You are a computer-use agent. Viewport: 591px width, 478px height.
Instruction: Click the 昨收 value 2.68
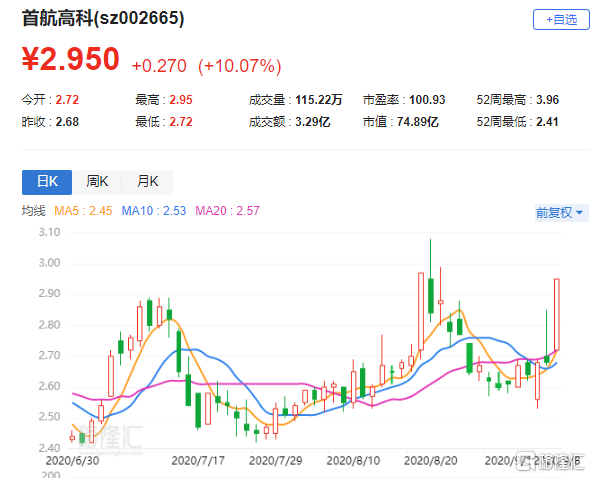(67, 122)
